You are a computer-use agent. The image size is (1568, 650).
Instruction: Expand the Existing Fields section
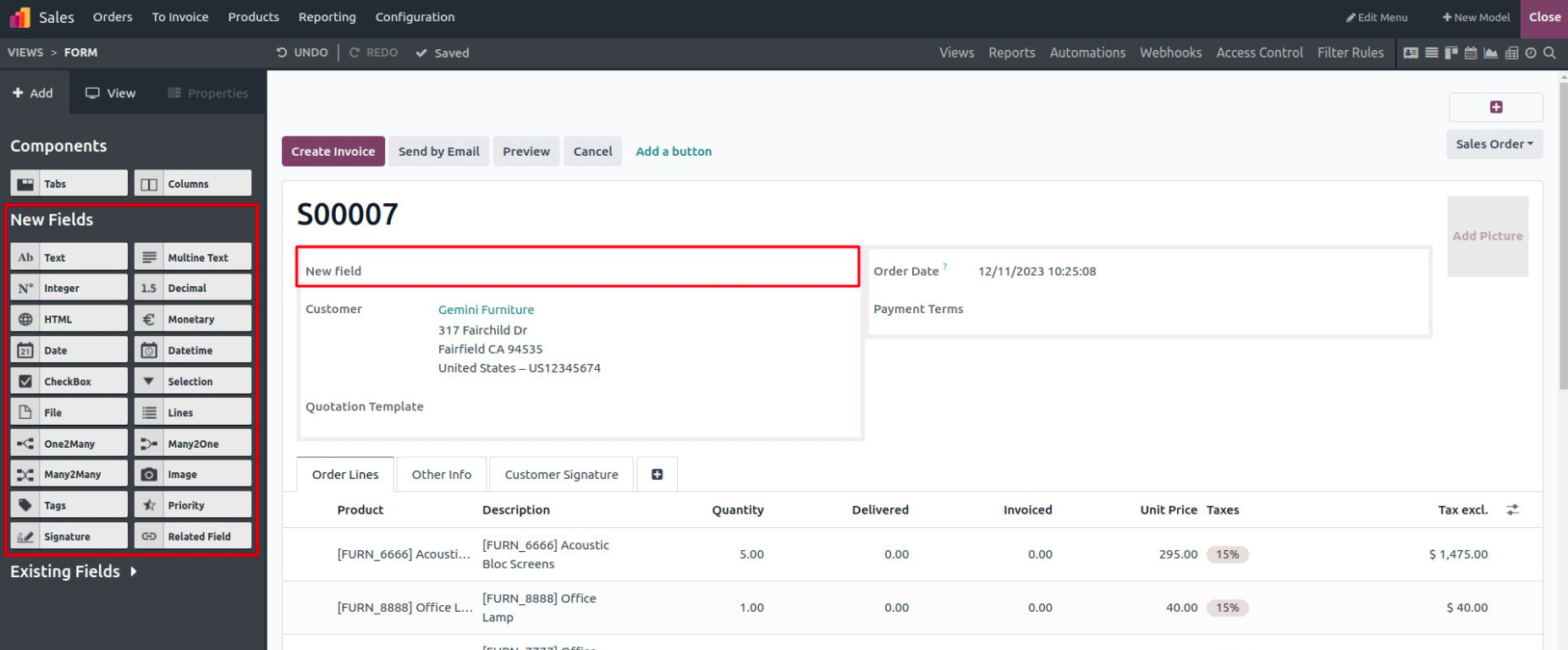(74, 571)
